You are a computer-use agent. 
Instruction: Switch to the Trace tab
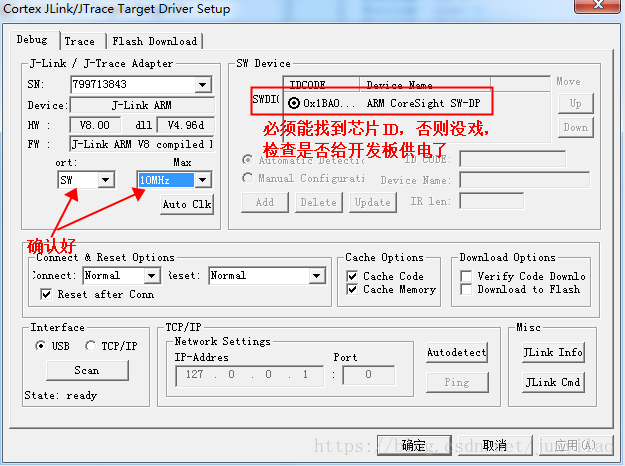coord(80,41)
